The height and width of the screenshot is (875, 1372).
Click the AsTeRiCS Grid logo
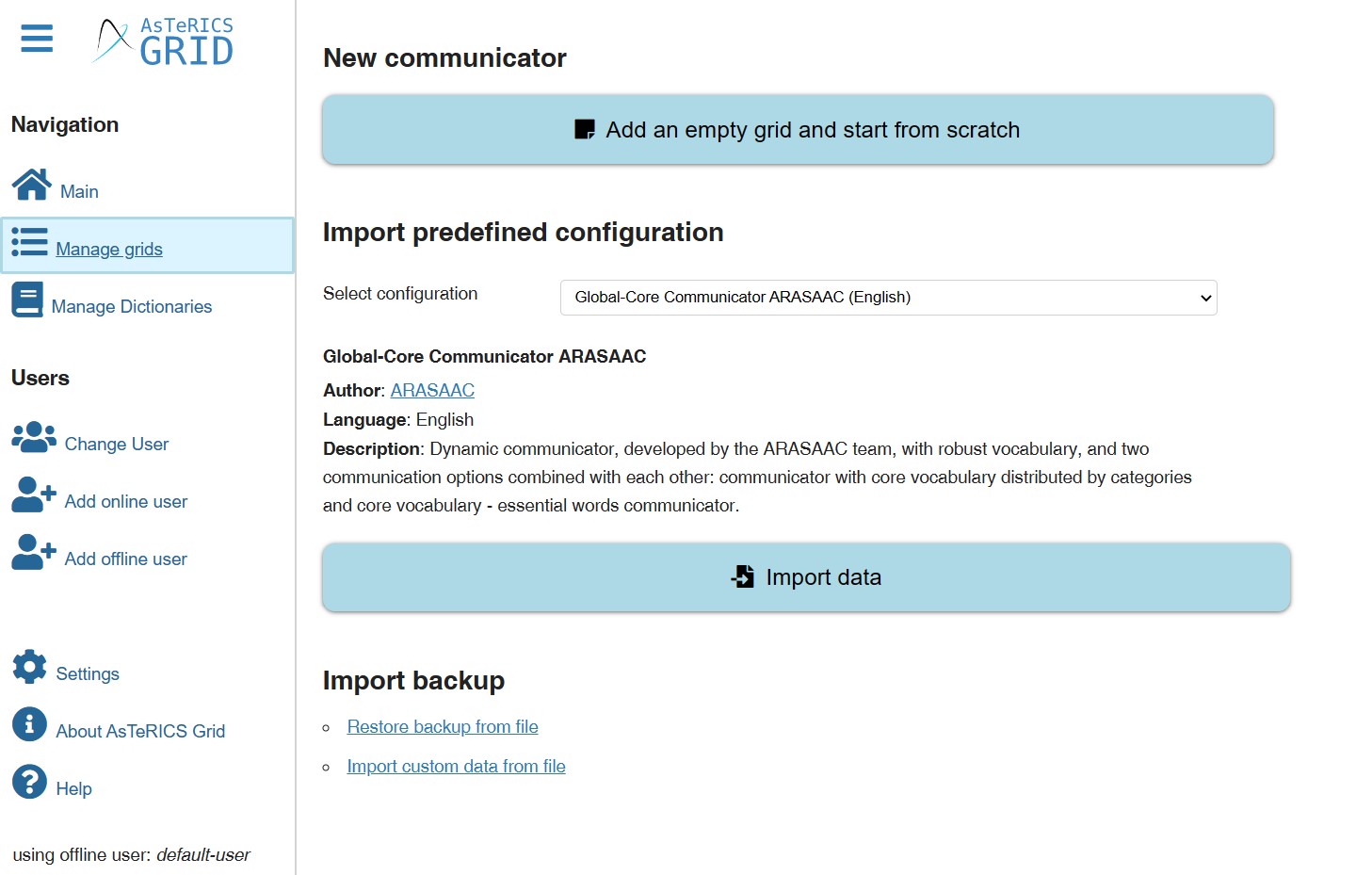click(x=164, y=41)
